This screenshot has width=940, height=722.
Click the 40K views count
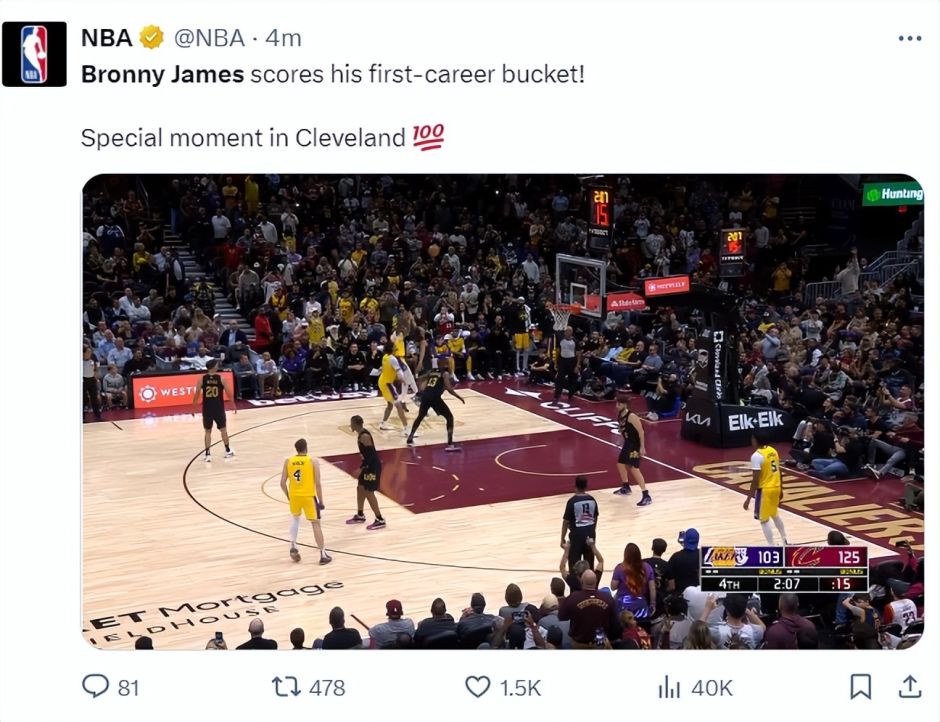tap(712, 687)
